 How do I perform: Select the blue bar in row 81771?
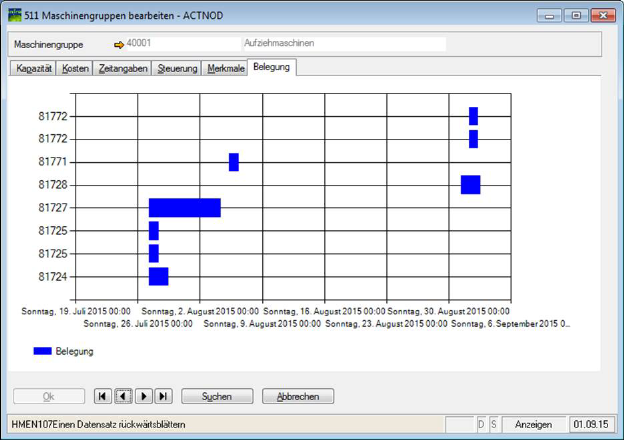point(234,162)
